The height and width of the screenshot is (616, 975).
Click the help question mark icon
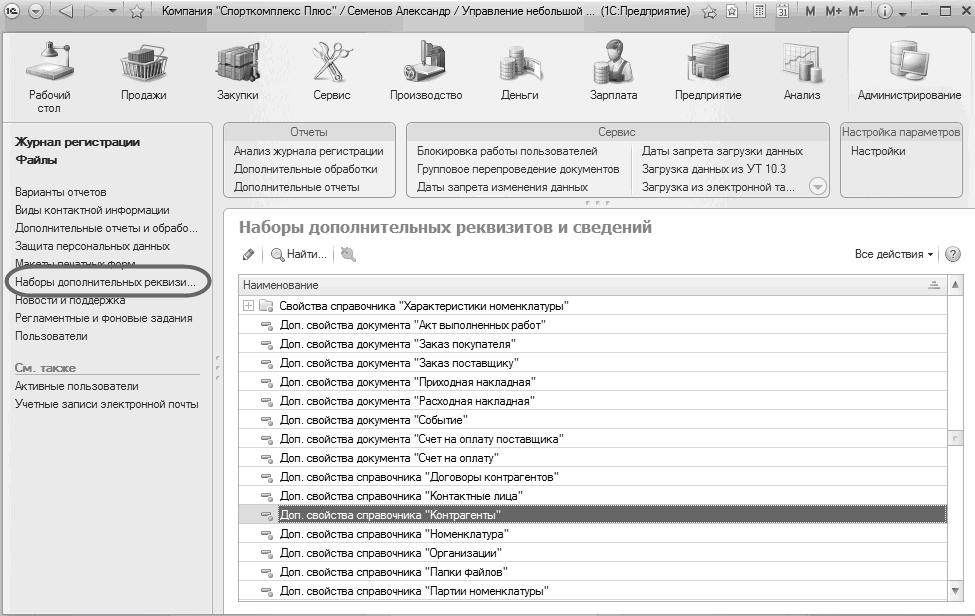(x=953, y=254)
